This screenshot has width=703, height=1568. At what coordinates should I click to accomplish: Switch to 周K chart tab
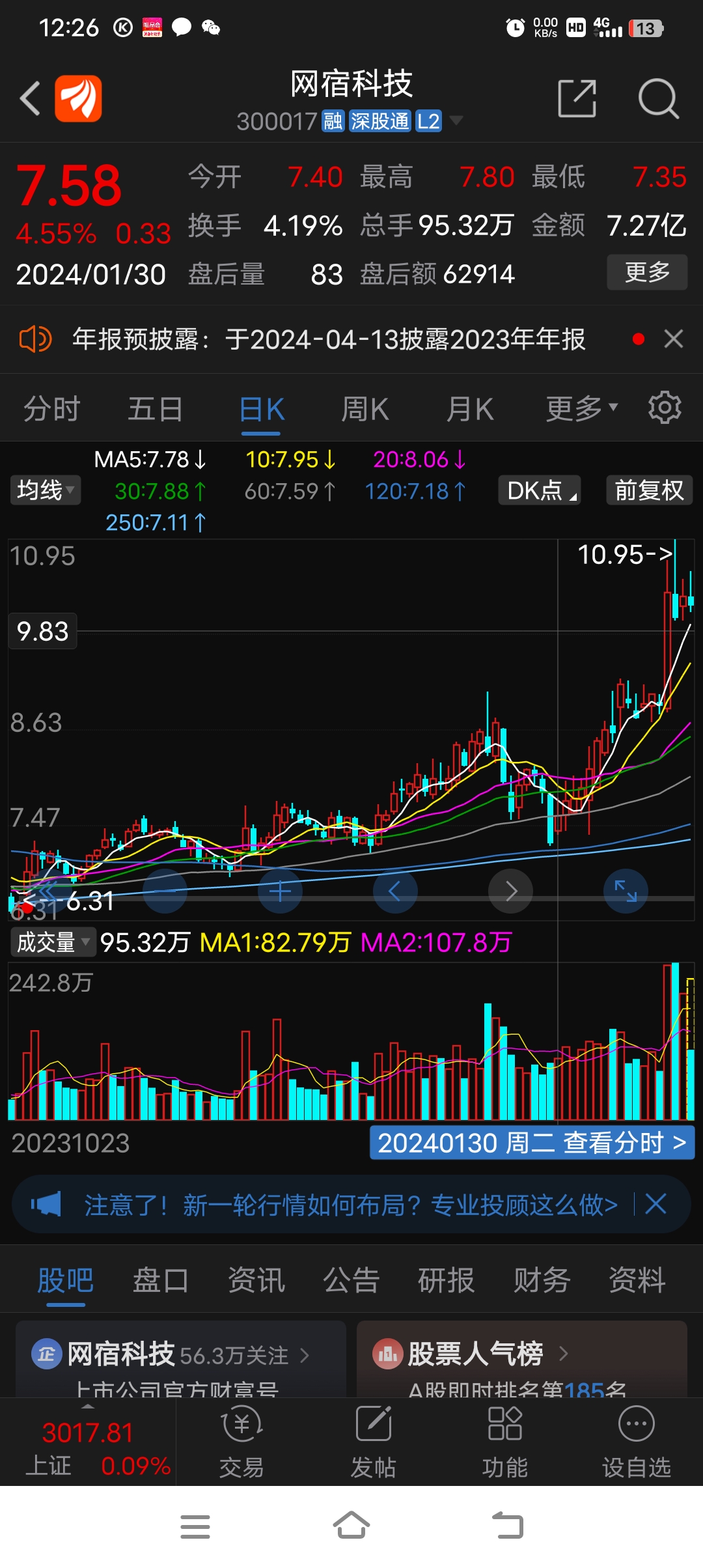(365, 410)
